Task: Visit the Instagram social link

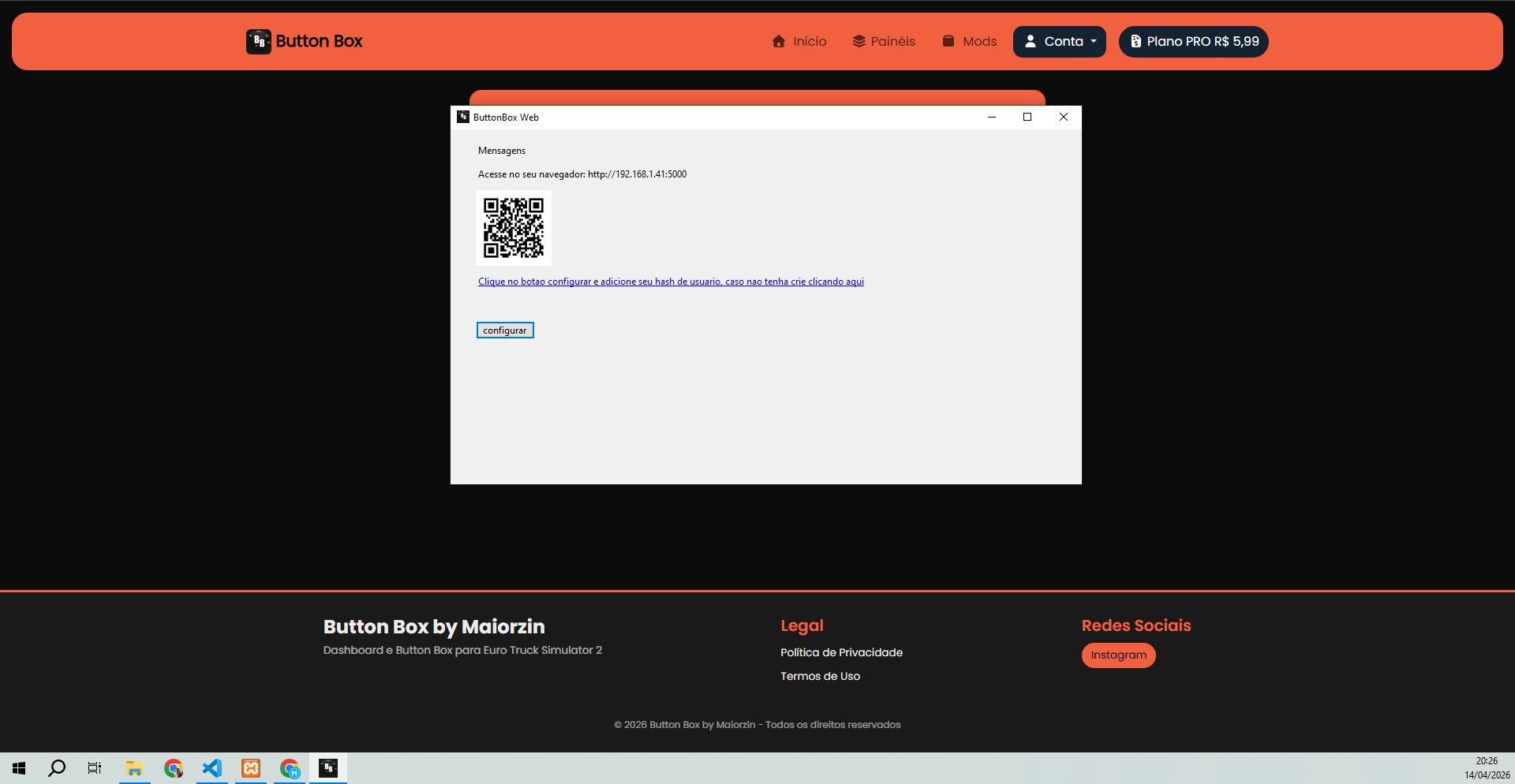Action: pyautogui.click(x=1119, y=655)
